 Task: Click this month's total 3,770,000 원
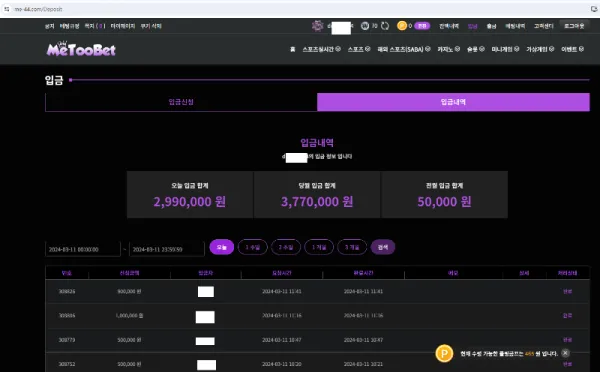point(317,202)
